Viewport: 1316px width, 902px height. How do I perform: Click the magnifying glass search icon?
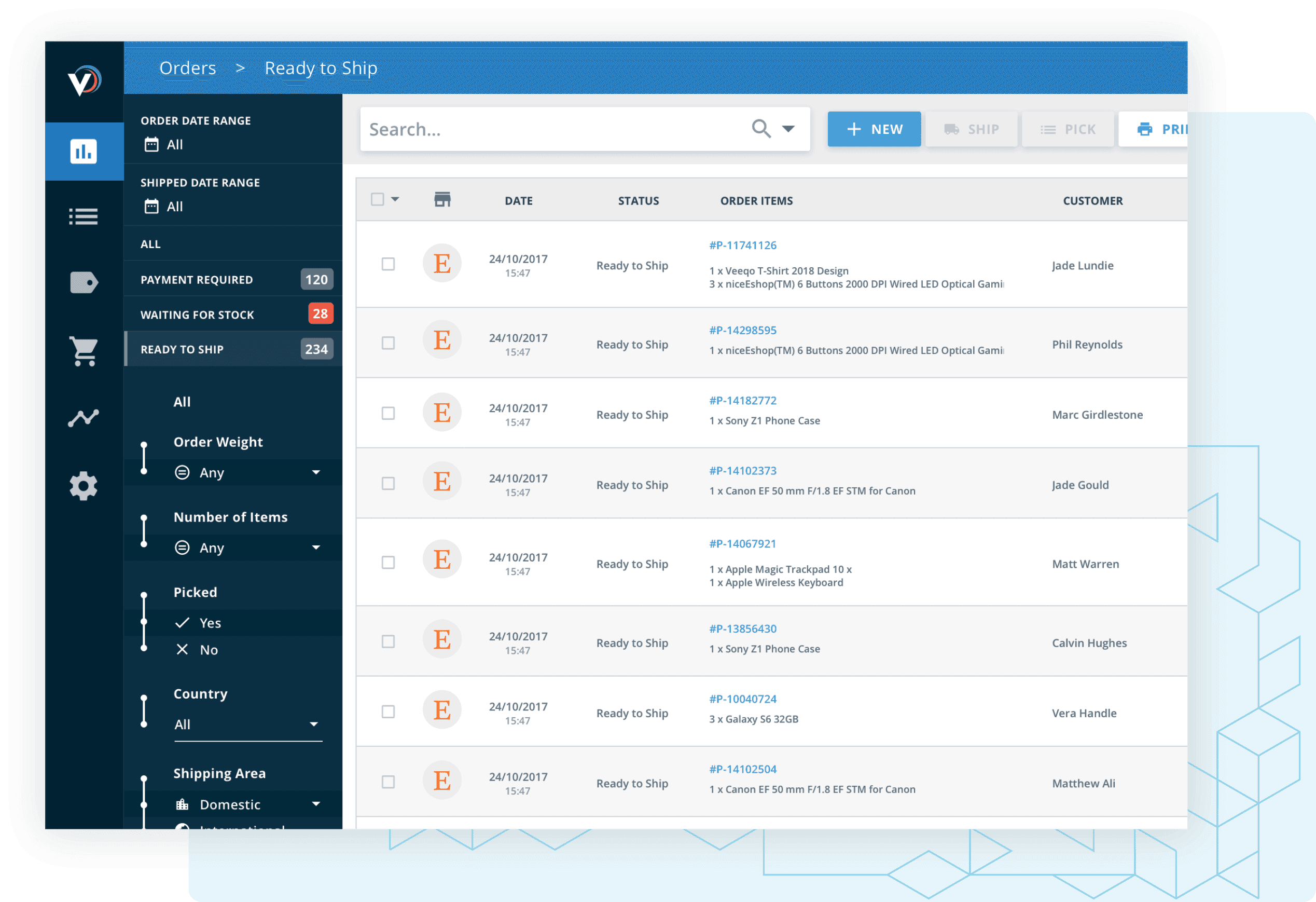pyautogui.click(x=760, y=129)
